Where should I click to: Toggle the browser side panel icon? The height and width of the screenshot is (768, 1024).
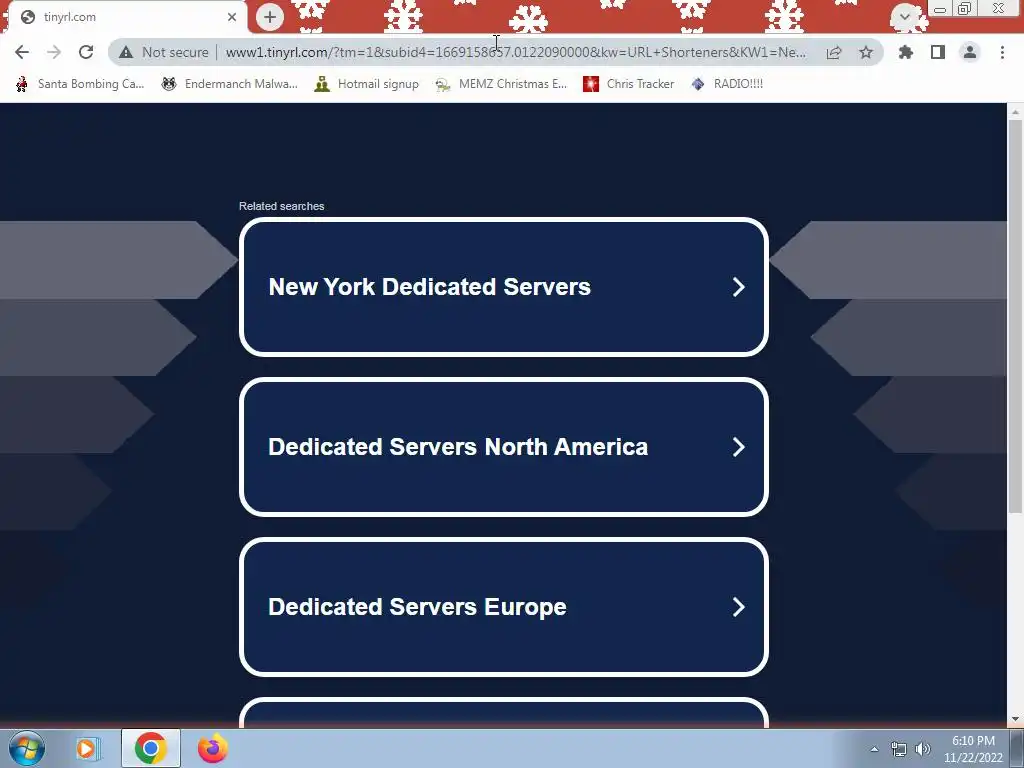click(938, 52)
